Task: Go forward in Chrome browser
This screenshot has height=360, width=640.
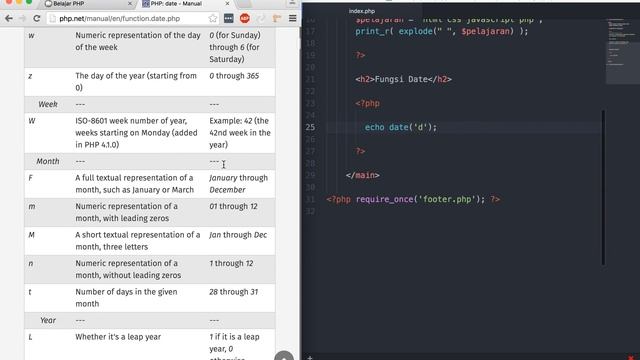Action: 23,18
